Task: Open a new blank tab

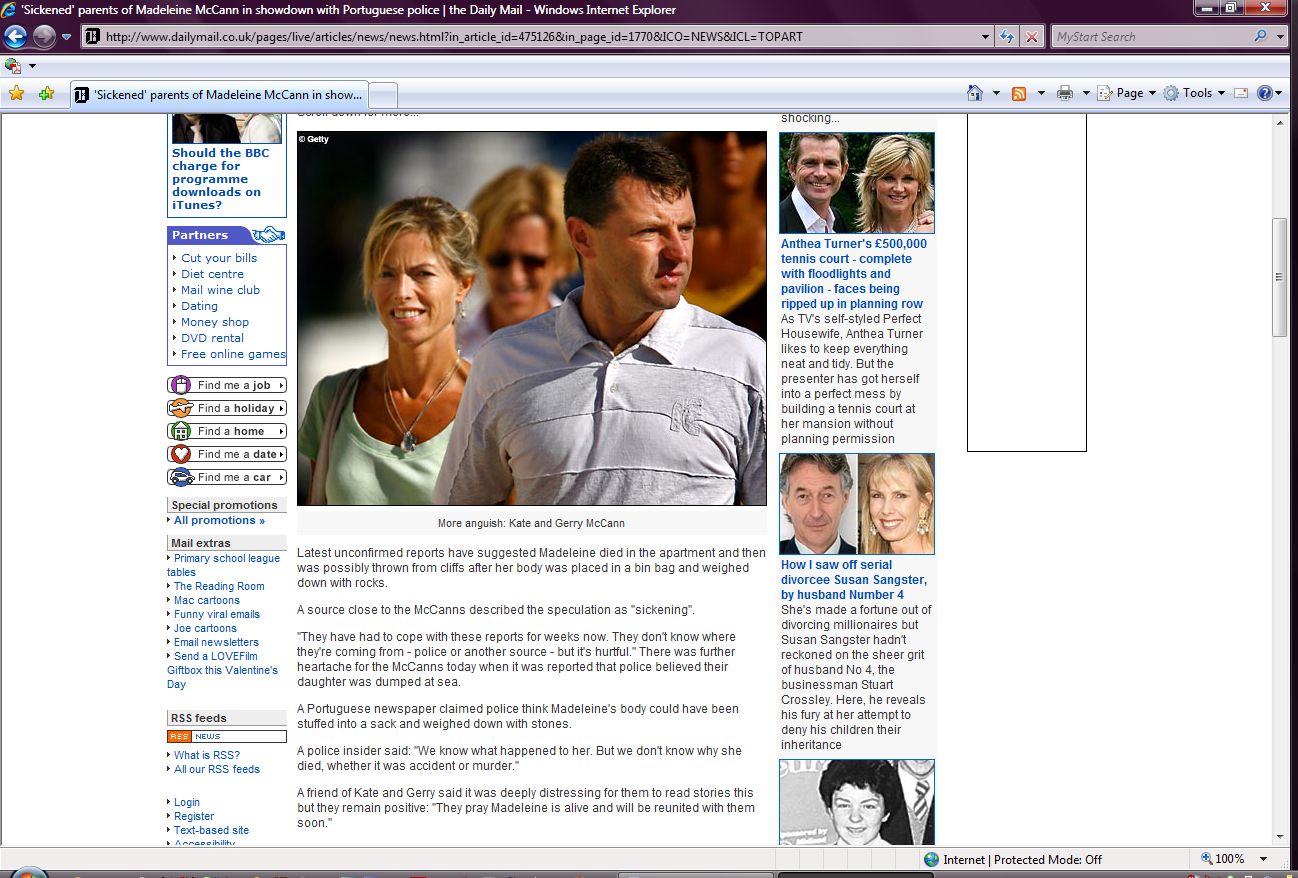Action: [x=384, y=95]
